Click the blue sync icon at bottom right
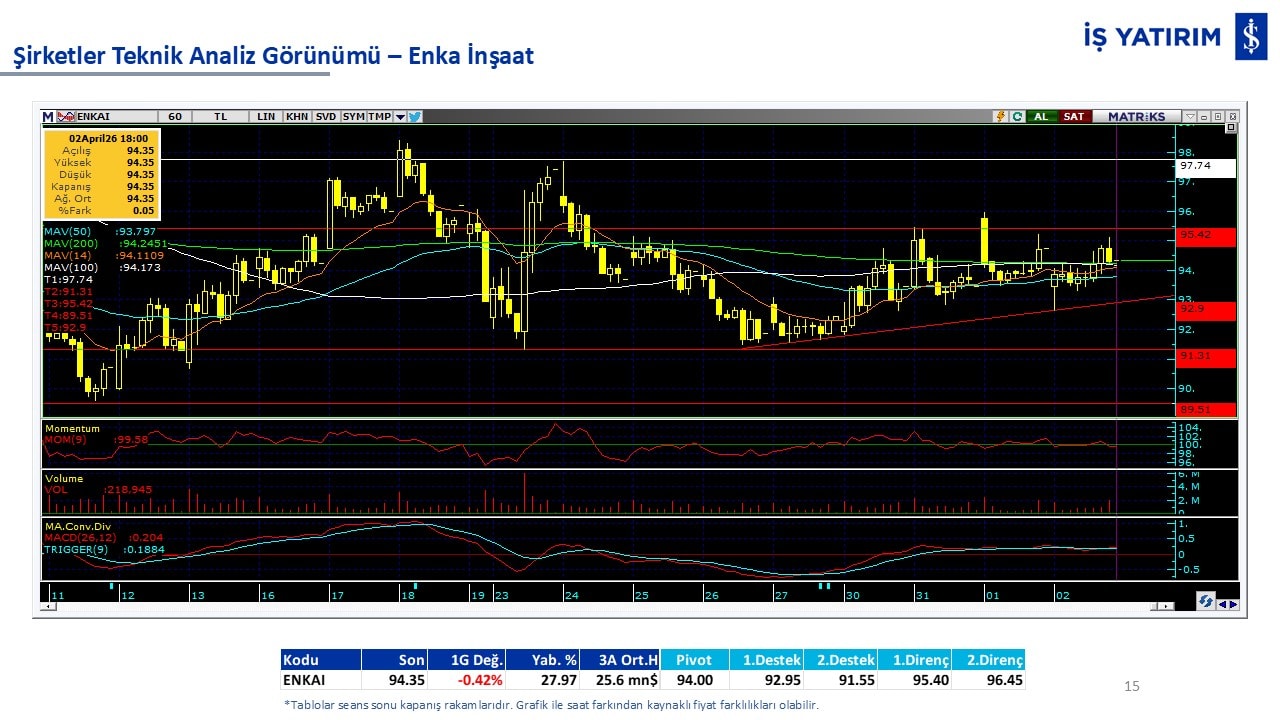Screen dimensions: 1280x720 pos(1206,601)
